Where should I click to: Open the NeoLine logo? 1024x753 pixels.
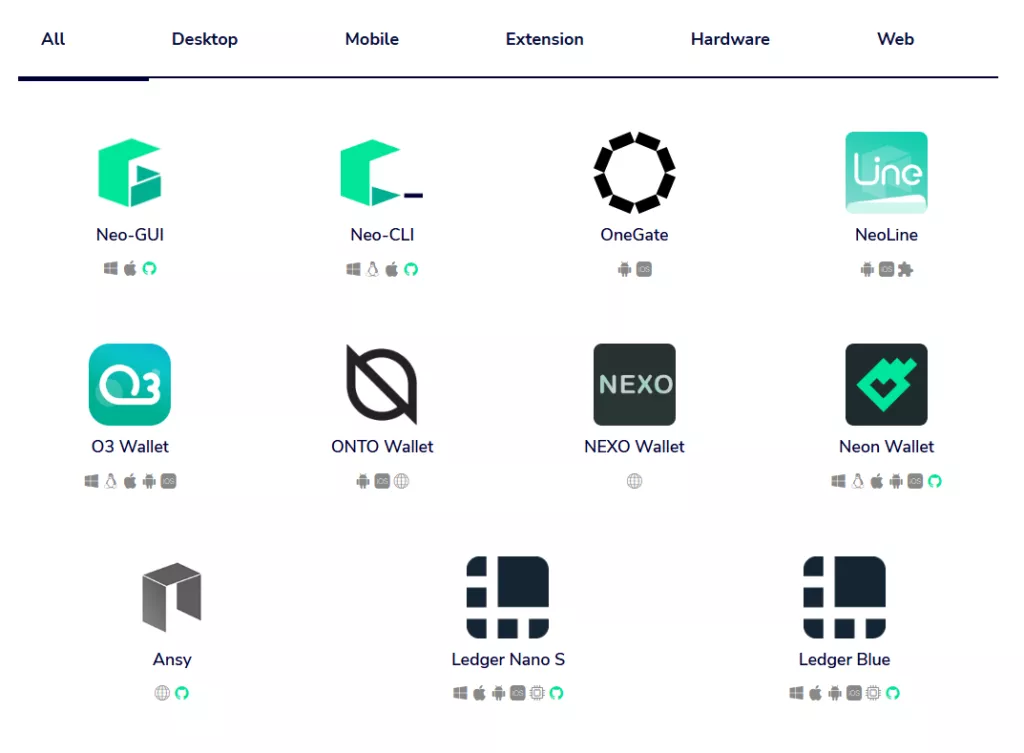click(x=886, y=172)
